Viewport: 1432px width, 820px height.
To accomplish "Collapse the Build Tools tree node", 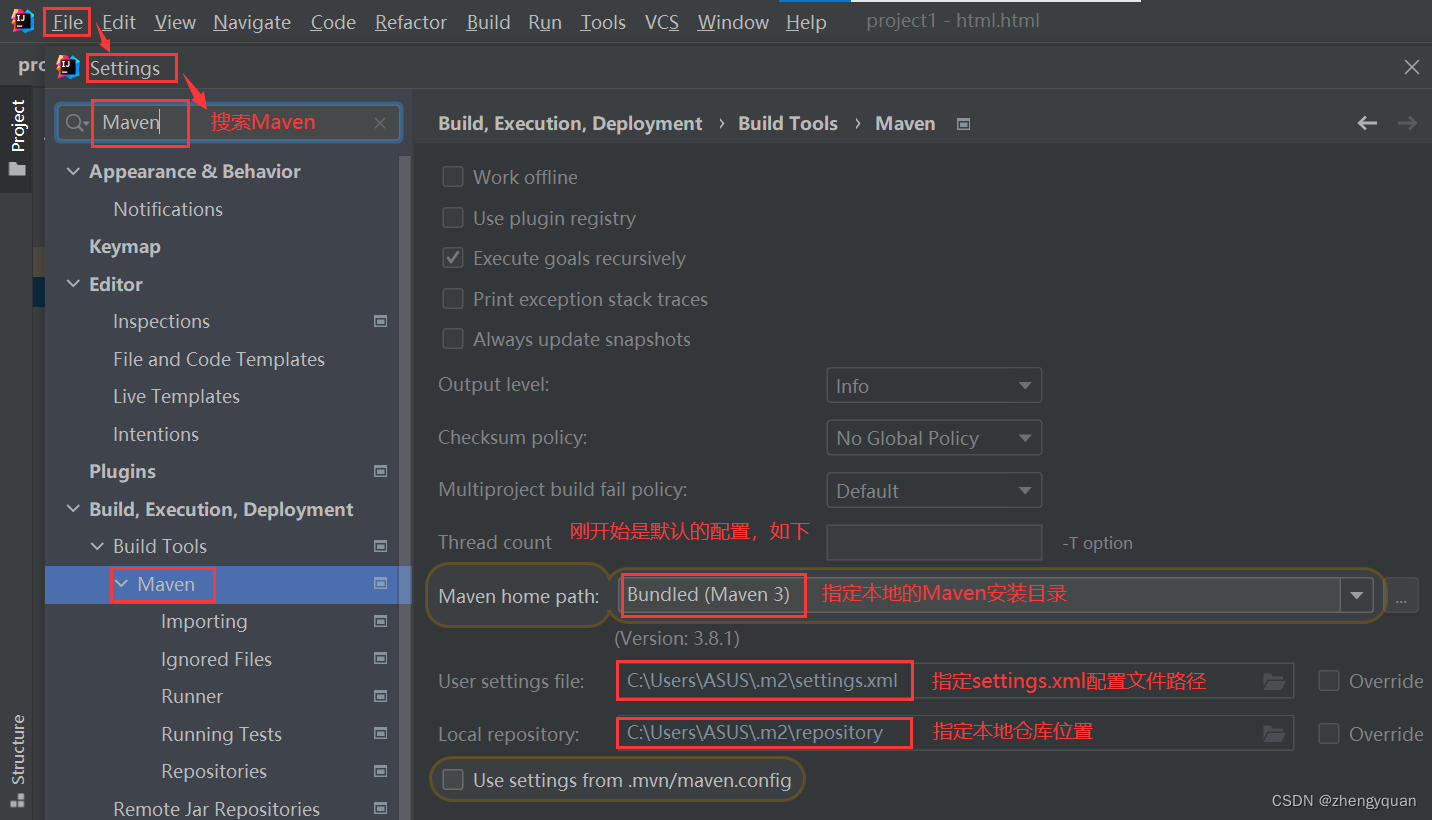I will pos(97,546).
